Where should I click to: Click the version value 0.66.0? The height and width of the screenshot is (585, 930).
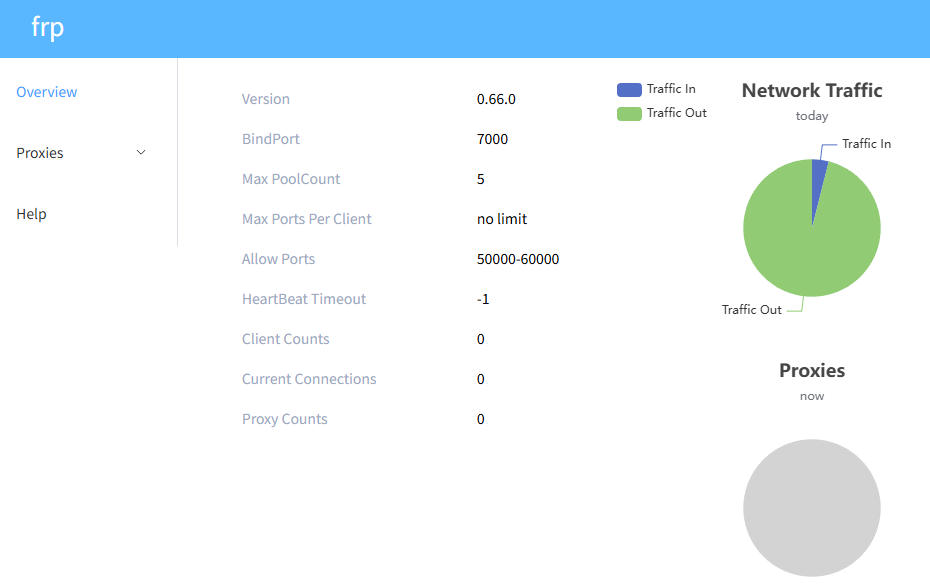tap(496, 99)
